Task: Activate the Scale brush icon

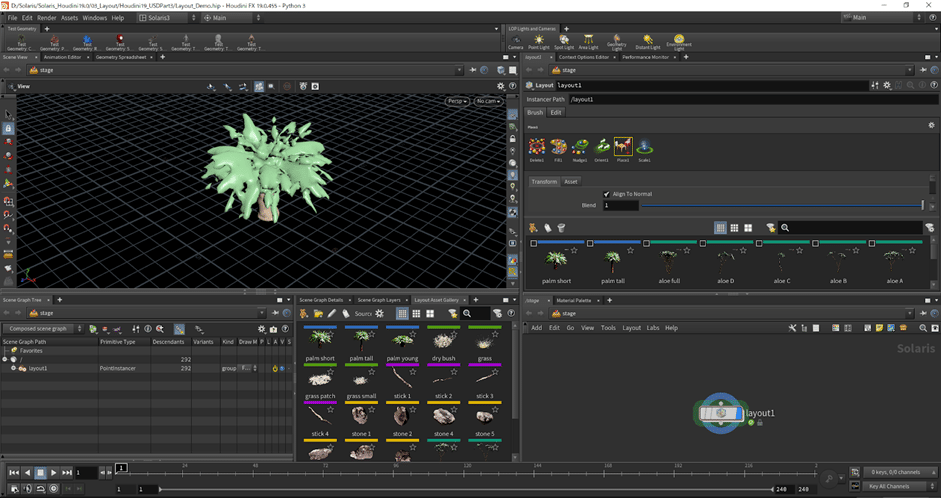Action: [x=645, y=148]
